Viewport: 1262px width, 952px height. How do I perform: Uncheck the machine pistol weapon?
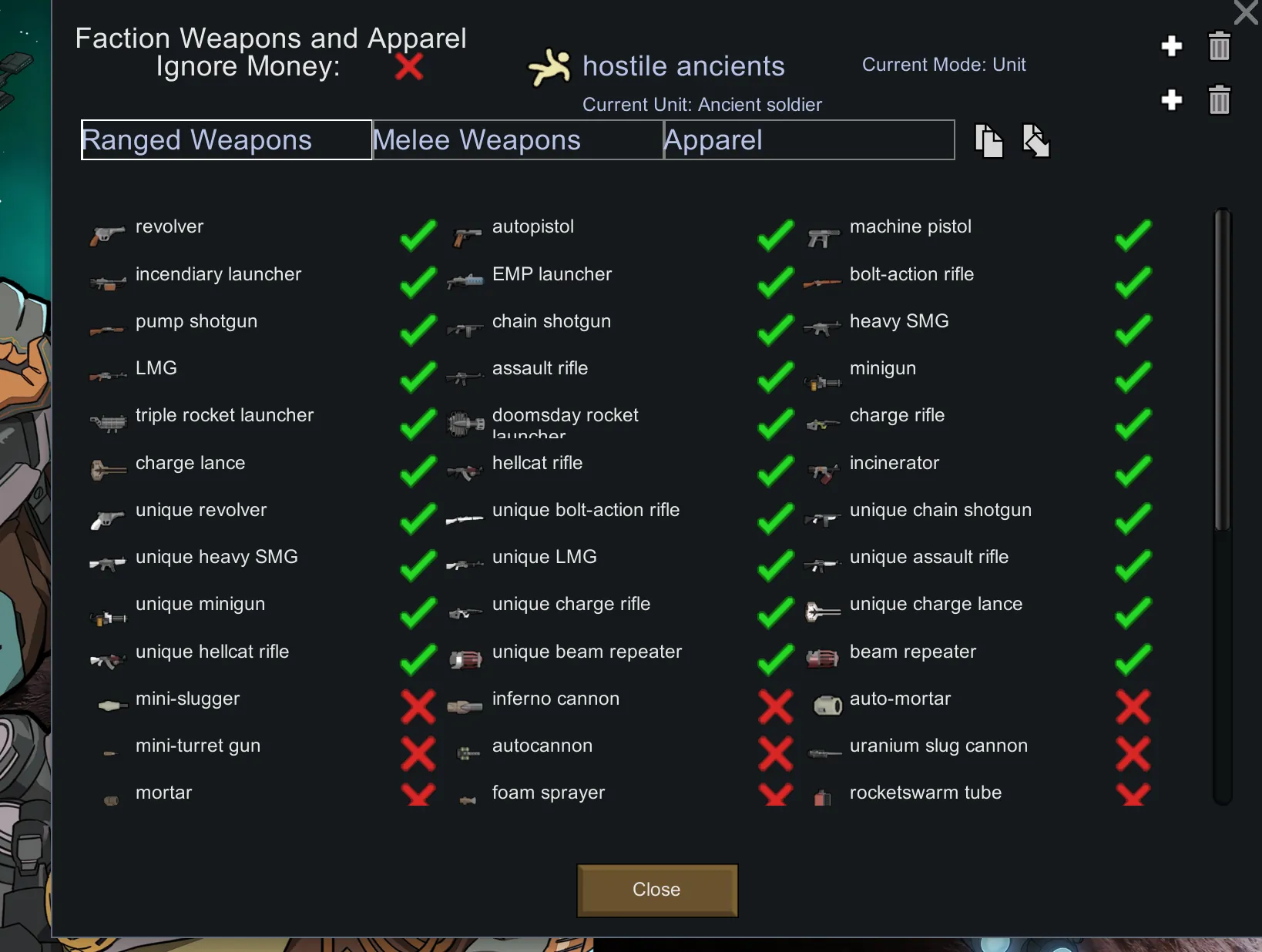[1133, 236]
